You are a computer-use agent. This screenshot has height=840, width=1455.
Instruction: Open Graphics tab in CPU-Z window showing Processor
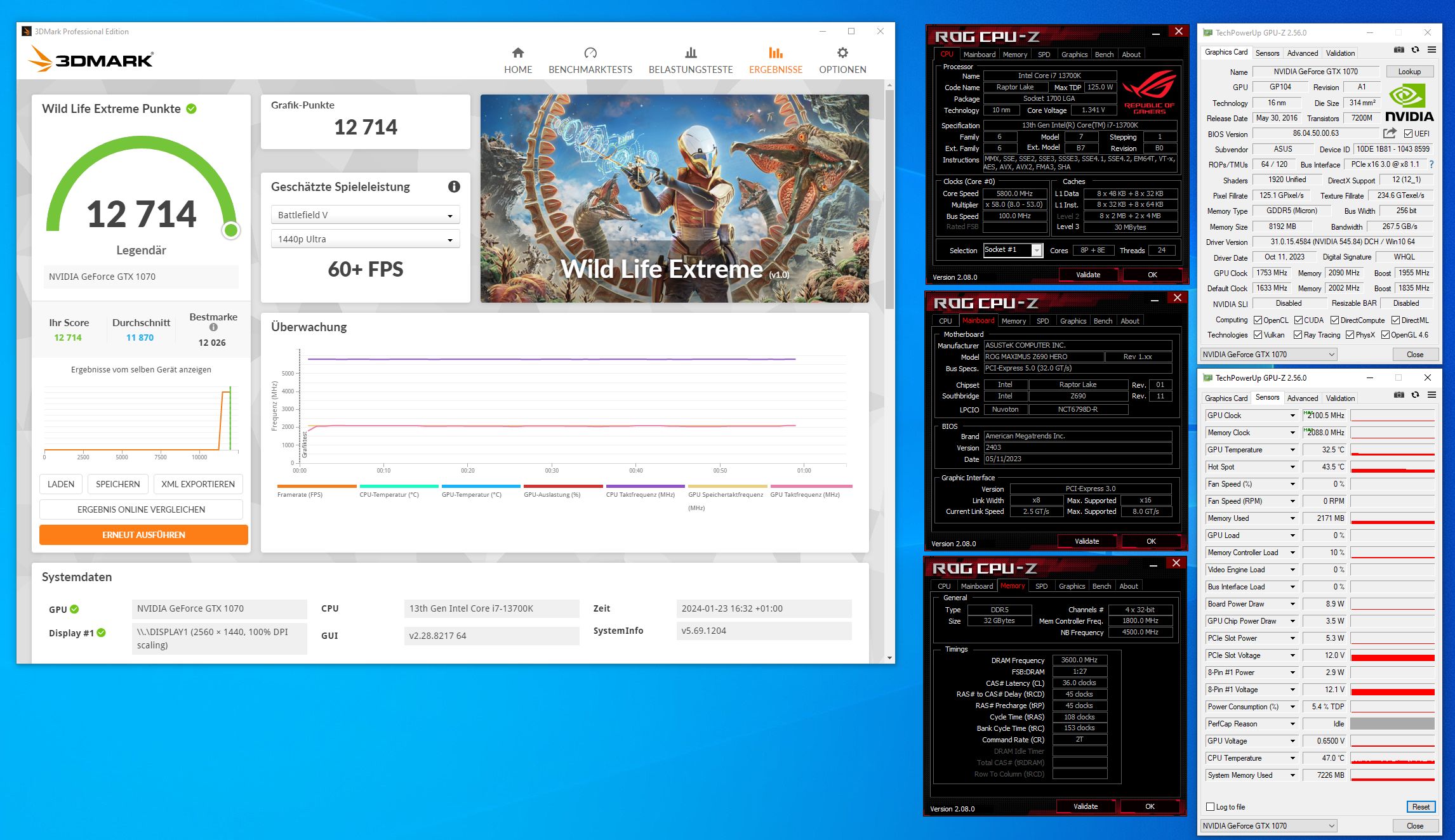[1074, 55]
